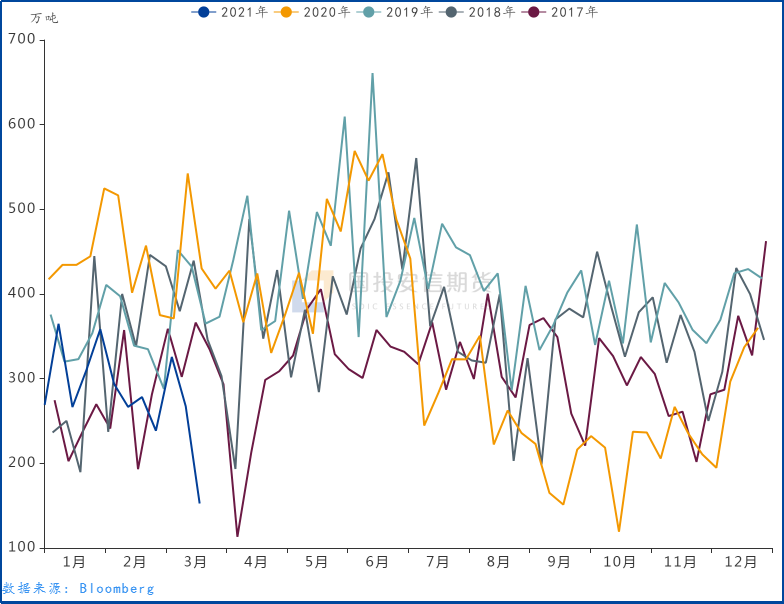784x604 pixels.
Task: Click the 2019 line's highest peak in June
Action: tap(372, 73)
